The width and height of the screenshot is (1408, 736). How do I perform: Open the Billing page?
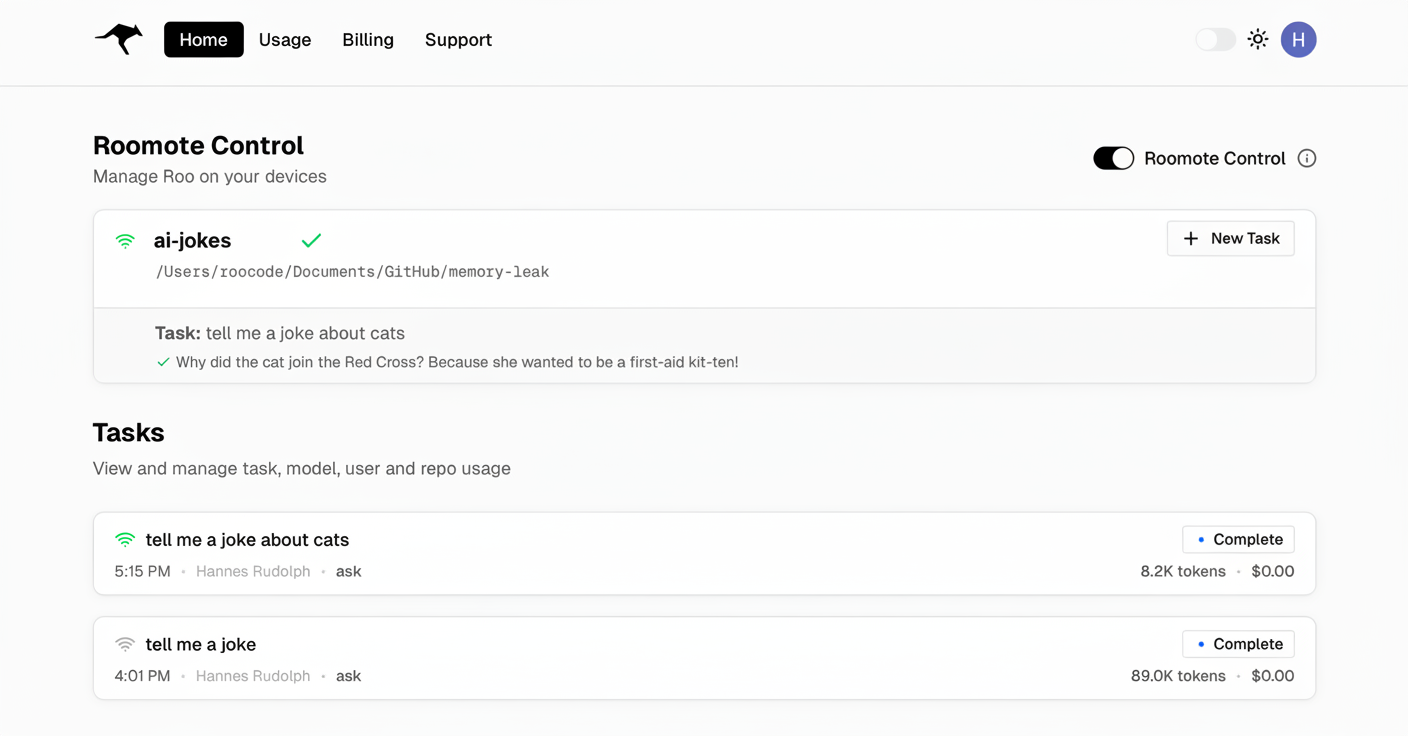coord(367,40)
